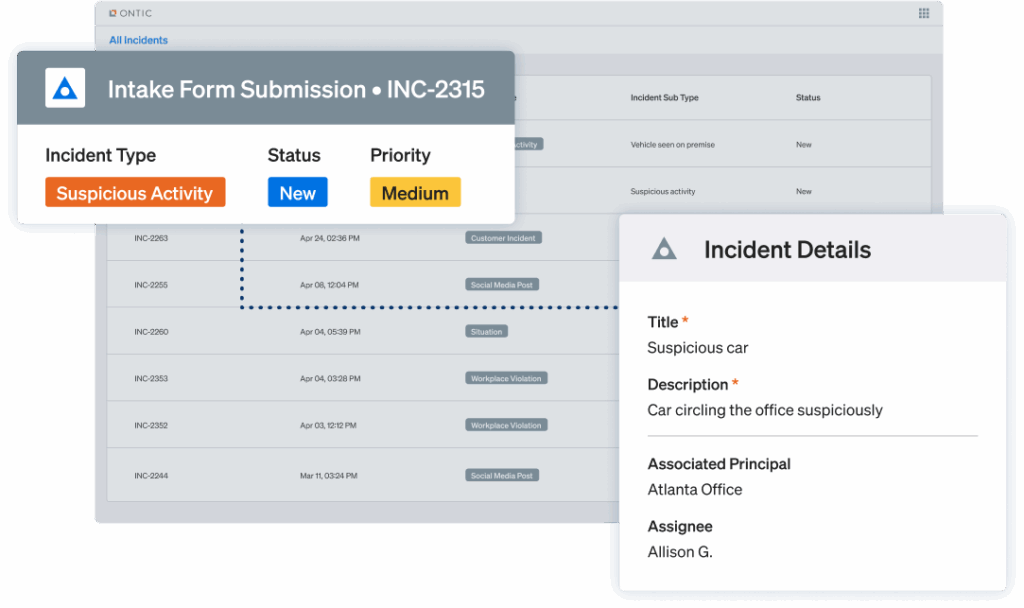
Task: Select incident row INC-2255
Action: click(x=363, y=285)
